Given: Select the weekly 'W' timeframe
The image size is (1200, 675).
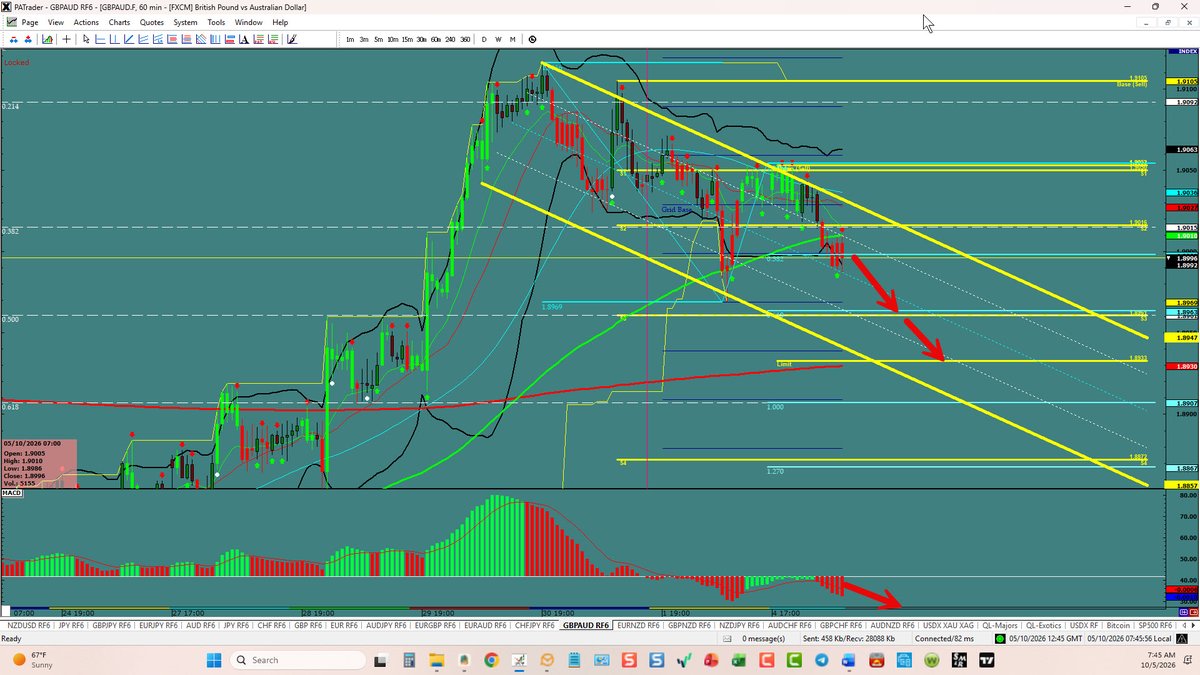Looking at the screenshot, I should pyautogui.click(x=498, y=39).
